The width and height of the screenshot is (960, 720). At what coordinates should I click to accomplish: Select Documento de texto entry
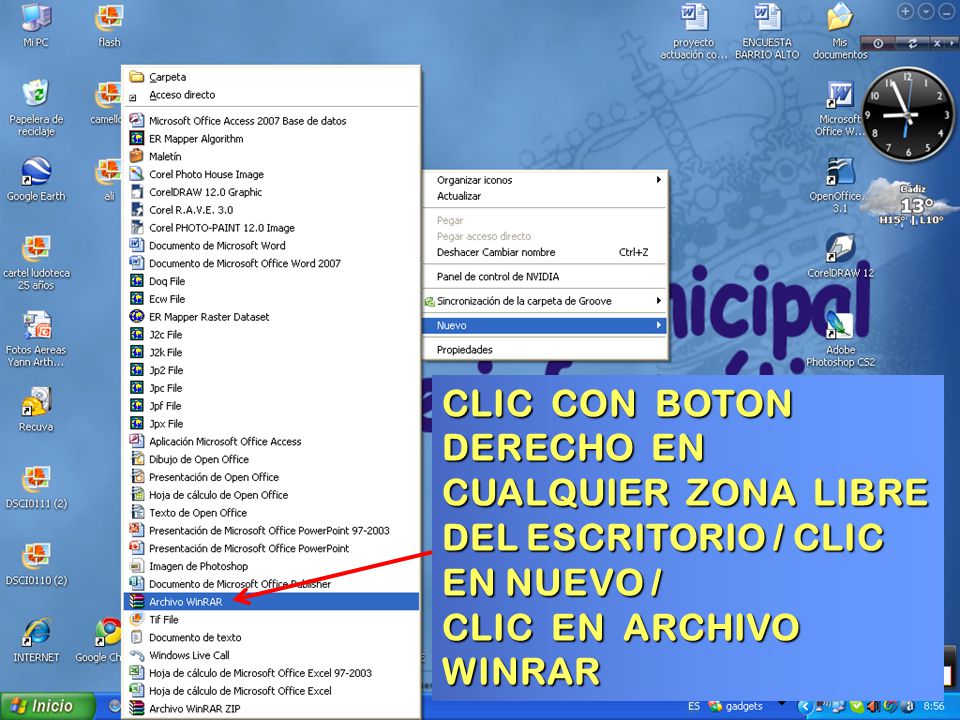pyautogui.click(x=271, y=637)
